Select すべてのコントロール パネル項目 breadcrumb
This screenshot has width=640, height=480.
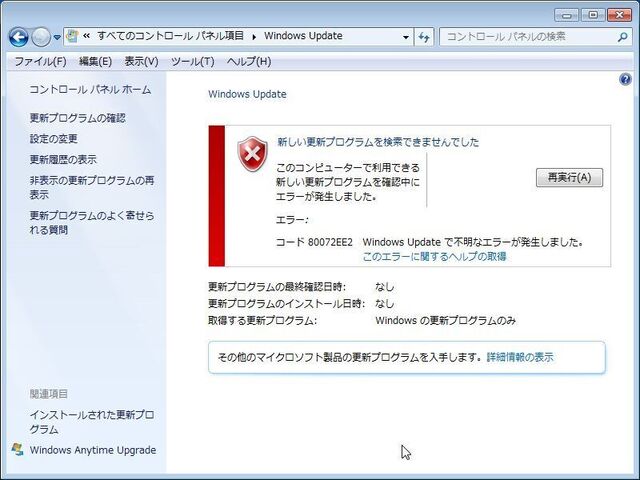[x=170, y=36]
